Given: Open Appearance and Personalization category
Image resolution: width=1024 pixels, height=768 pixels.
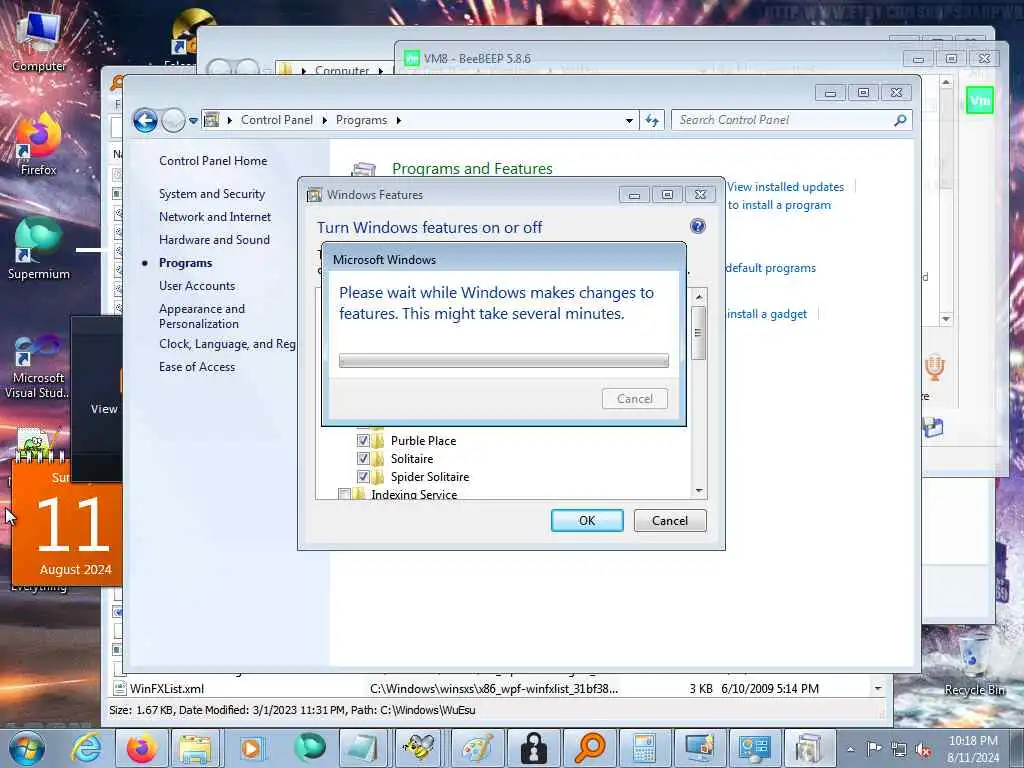Looking at the screenshot, I should click(202, 316).
